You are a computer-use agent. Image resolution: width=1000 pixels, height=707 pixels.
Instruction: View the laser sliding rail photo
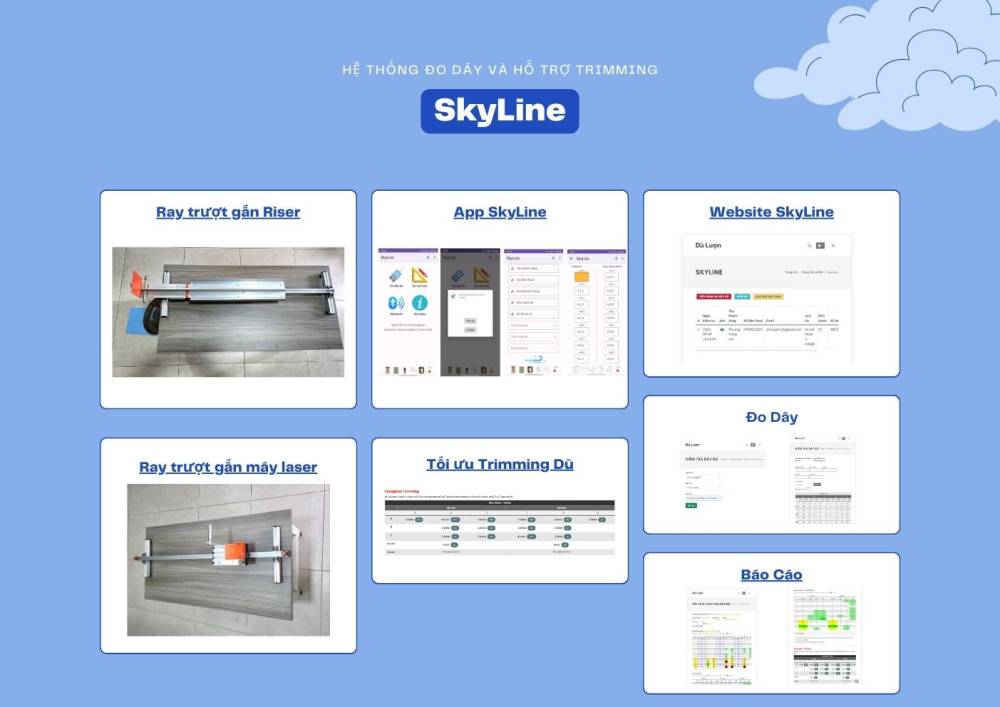pos(228,560)
